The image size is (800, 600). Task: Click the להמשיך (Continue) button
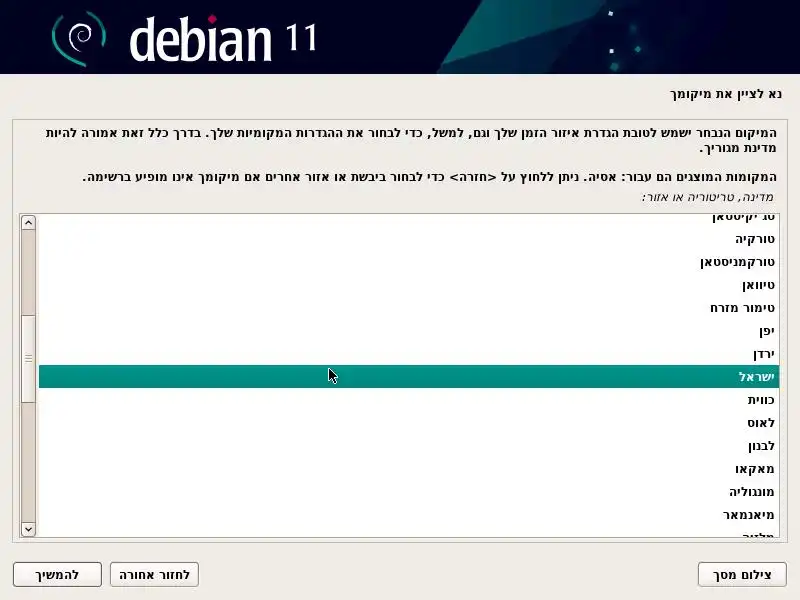pos(57,574)
